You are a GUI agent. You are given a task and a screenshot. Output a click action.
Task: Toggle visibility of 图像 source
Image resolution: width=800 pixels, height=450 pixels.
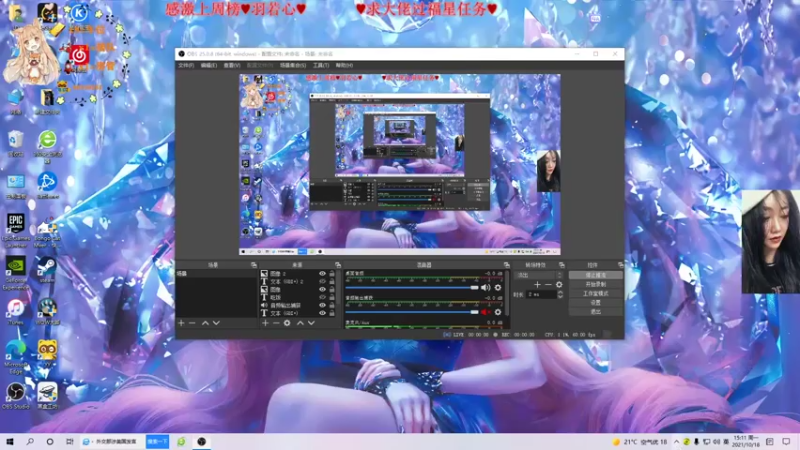pyautogui.click(x=322, y=289)
